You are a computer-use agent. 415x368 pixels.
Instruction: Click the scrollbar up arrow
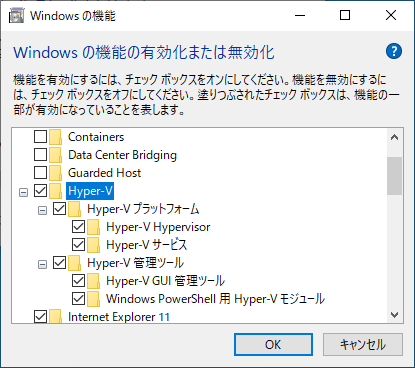[x=394, y=137]
